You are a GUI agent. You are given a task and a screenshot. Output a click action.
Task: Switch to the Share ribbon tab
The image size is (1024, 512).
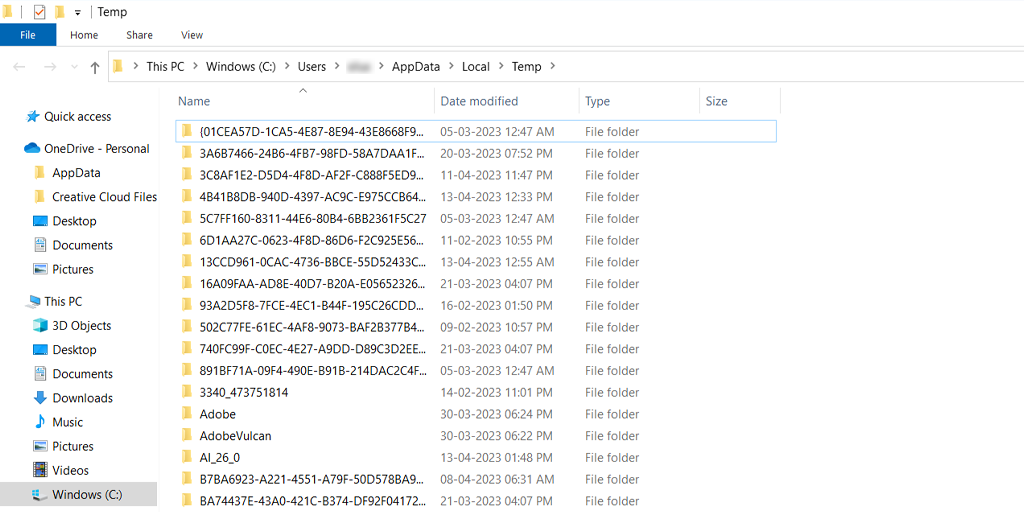click(139, 35)
